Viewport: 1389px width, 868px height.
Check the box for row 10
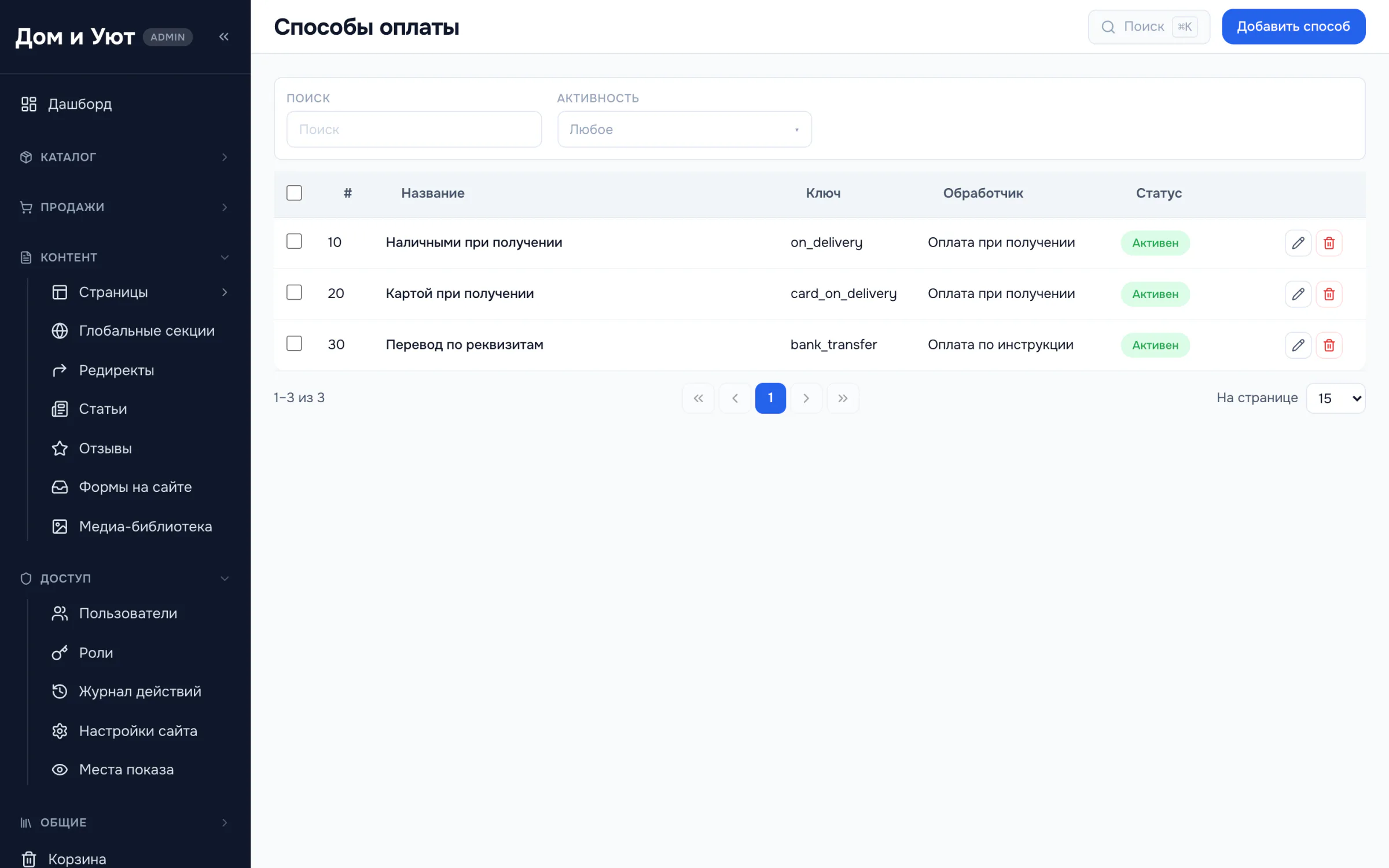tap(294, 241)
